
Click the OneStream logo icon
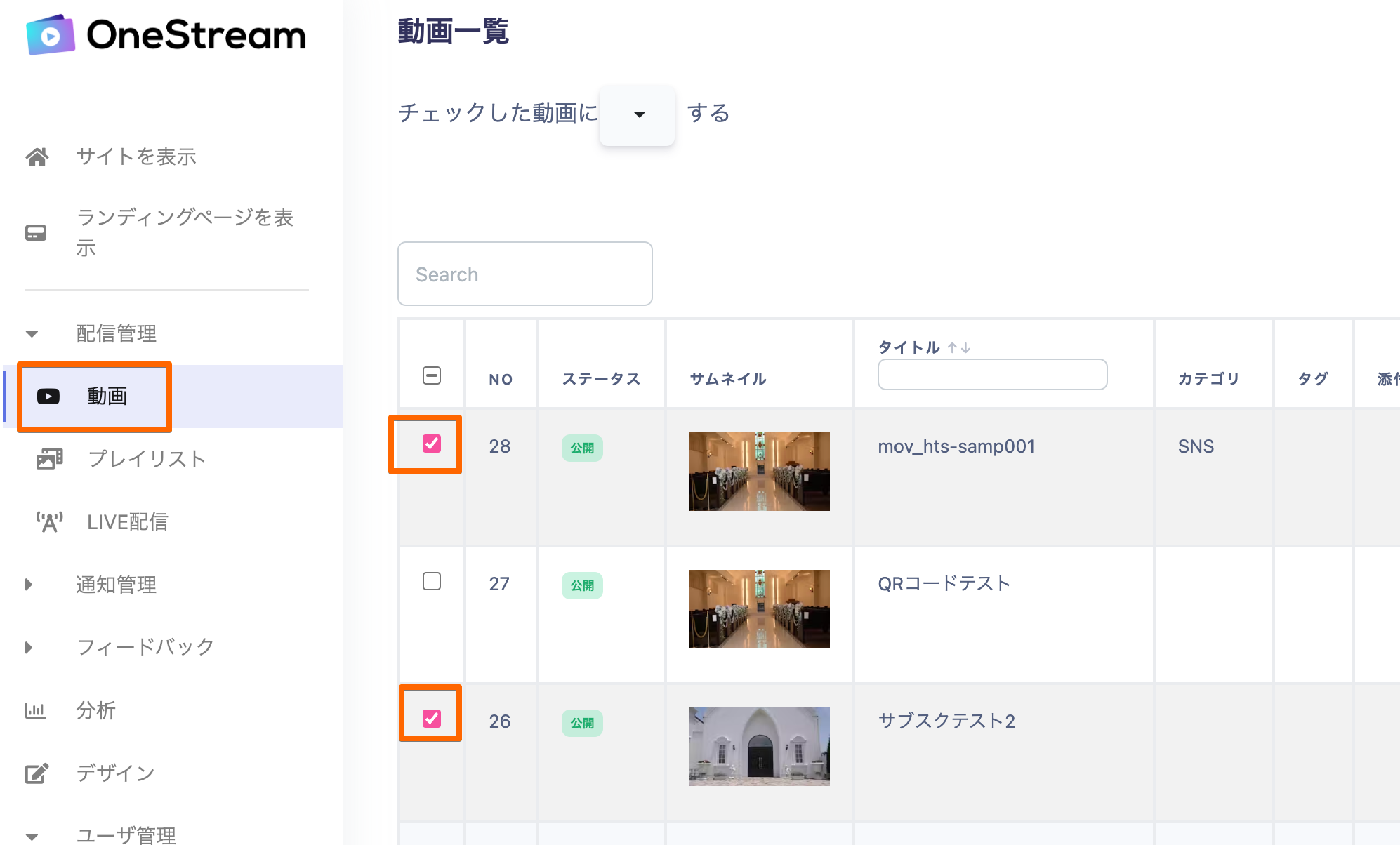point(50,35)
